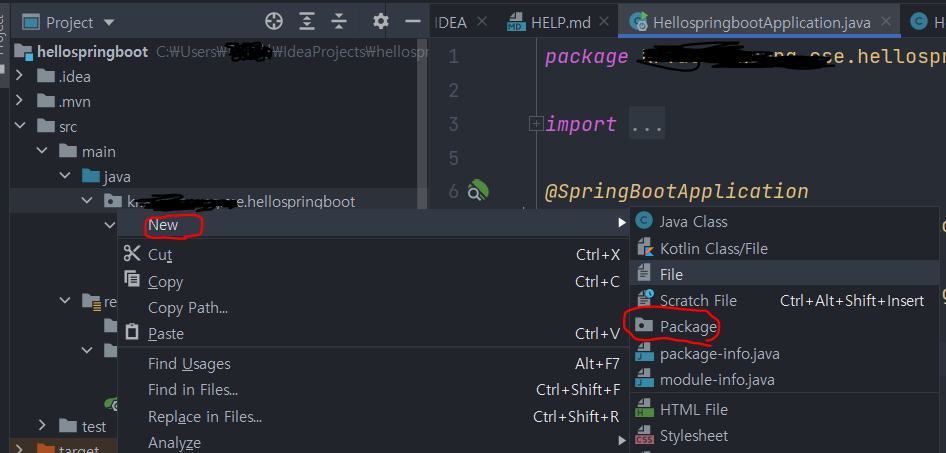
Task: Choose Copy Path... from context menu
Action: pyautogui.click(x=374, y=308)
